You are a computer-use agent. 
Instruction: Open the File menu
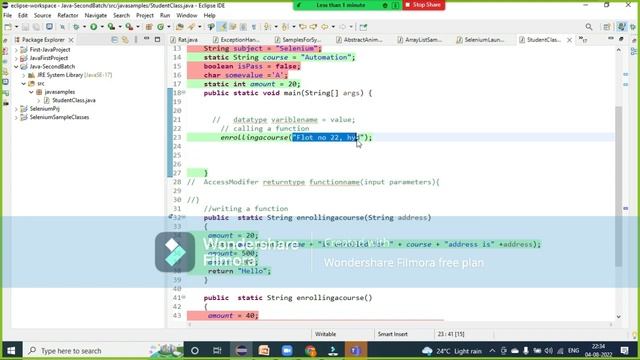point(7,15)
